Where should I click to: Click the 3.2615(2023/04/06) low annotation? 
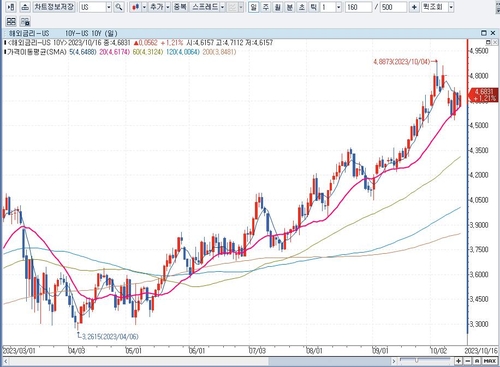click(x=110, y=337)
